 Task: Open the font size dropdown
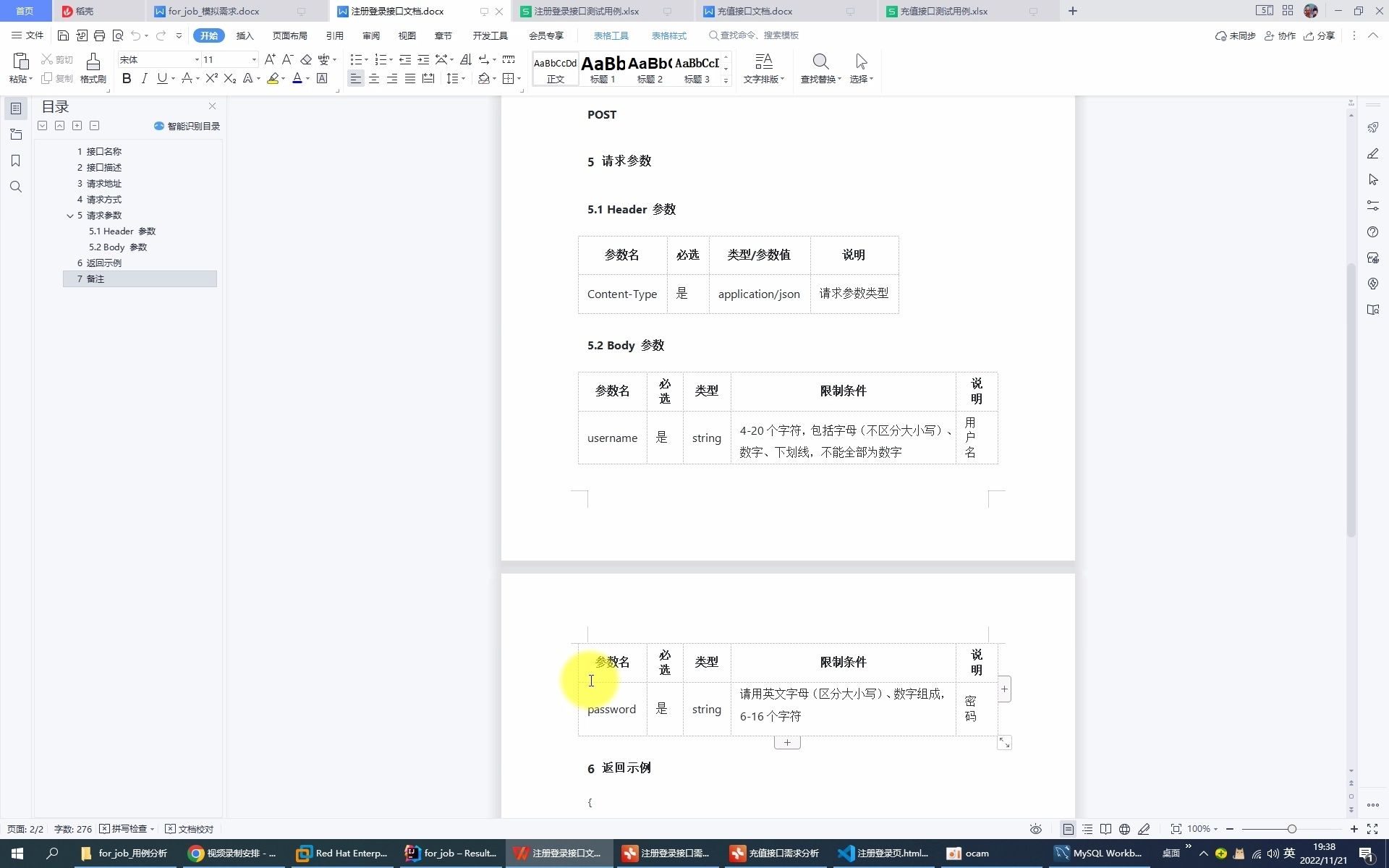click(252, 59)
